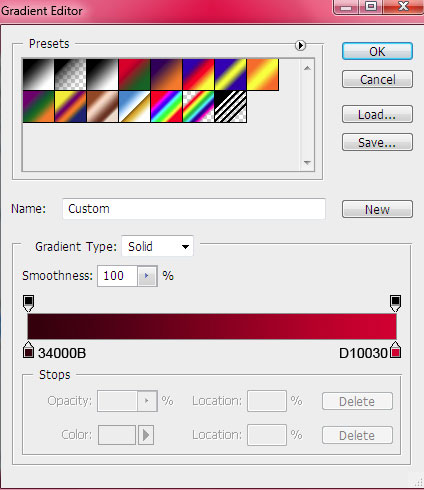Open the Presets panel flyout menu arrow
This screenshot has height=490, width=424.
pyautogui.click(x=300, y=45)
